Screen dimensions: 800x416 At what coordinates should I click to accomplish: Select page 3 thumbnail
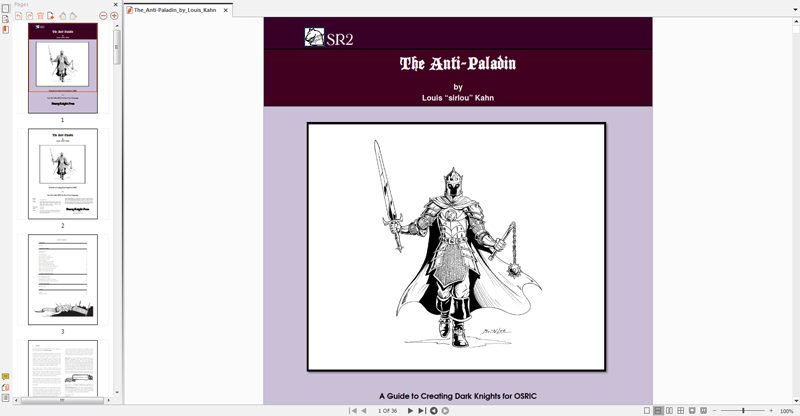pos(62,280)
